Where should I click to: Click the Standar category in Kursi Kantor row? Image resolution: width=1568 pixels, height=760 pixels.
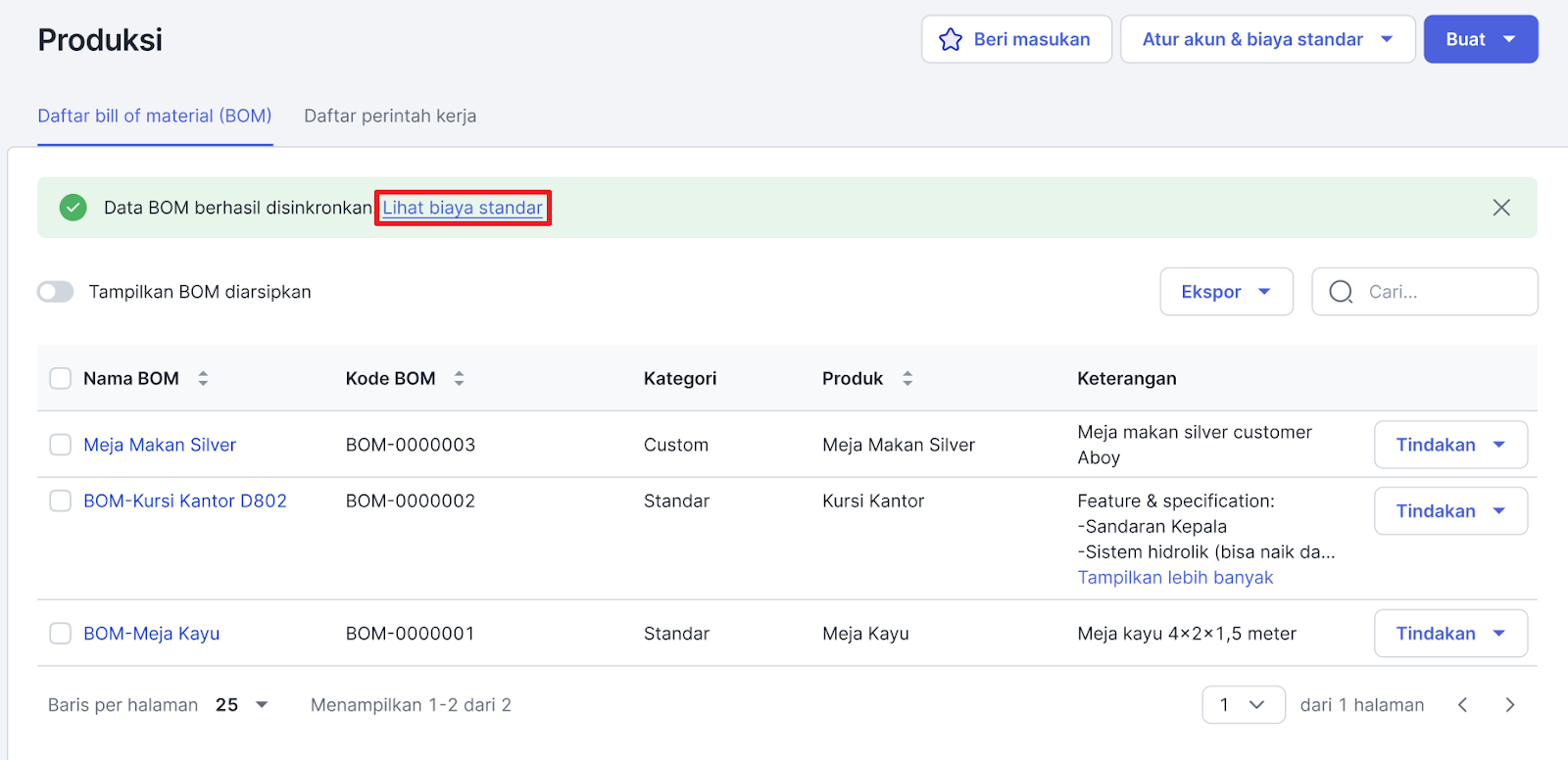click(x=676, y=501)
